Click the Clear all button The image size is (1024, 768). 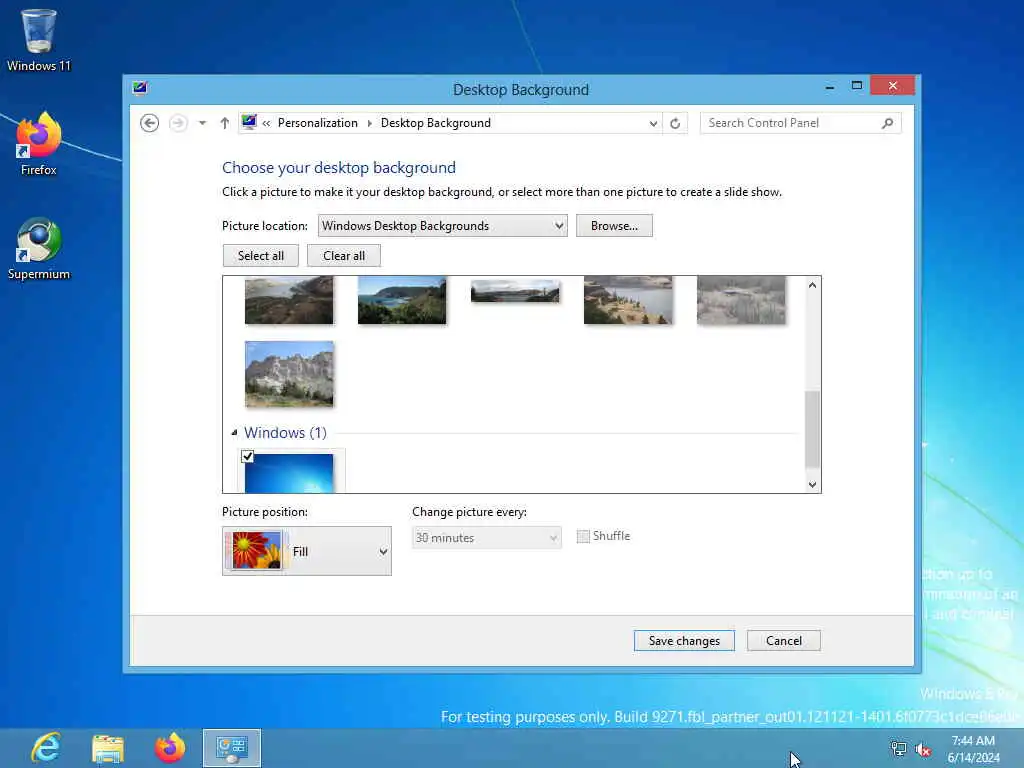pos(344,255)
